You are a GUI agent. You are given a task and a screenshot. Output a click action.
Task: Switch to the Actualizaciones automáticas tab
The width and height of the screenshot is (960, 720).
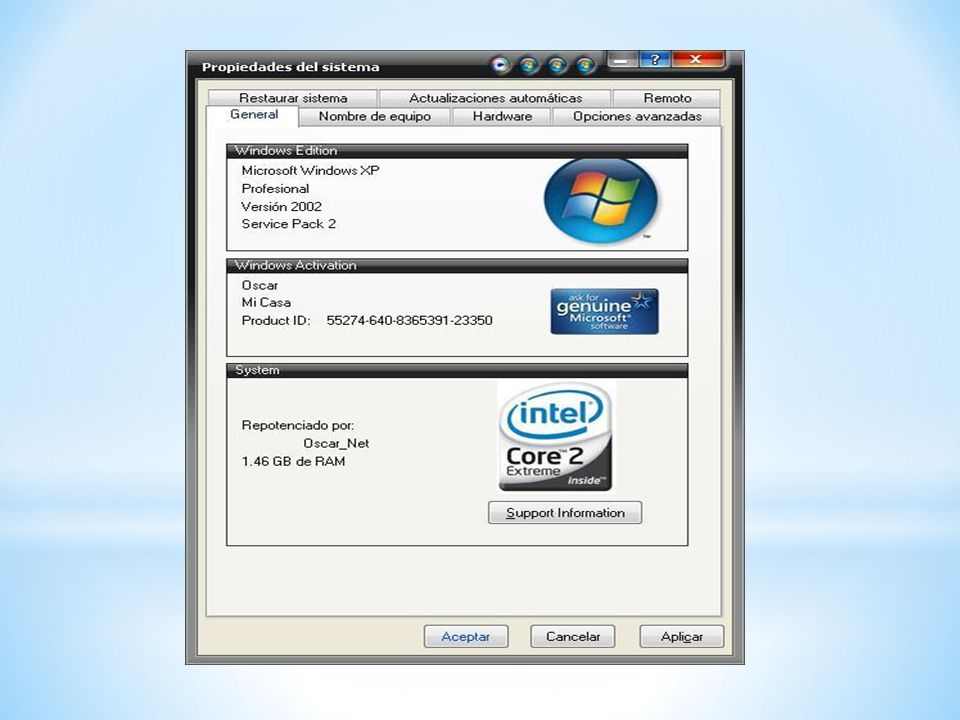[495, 98]
